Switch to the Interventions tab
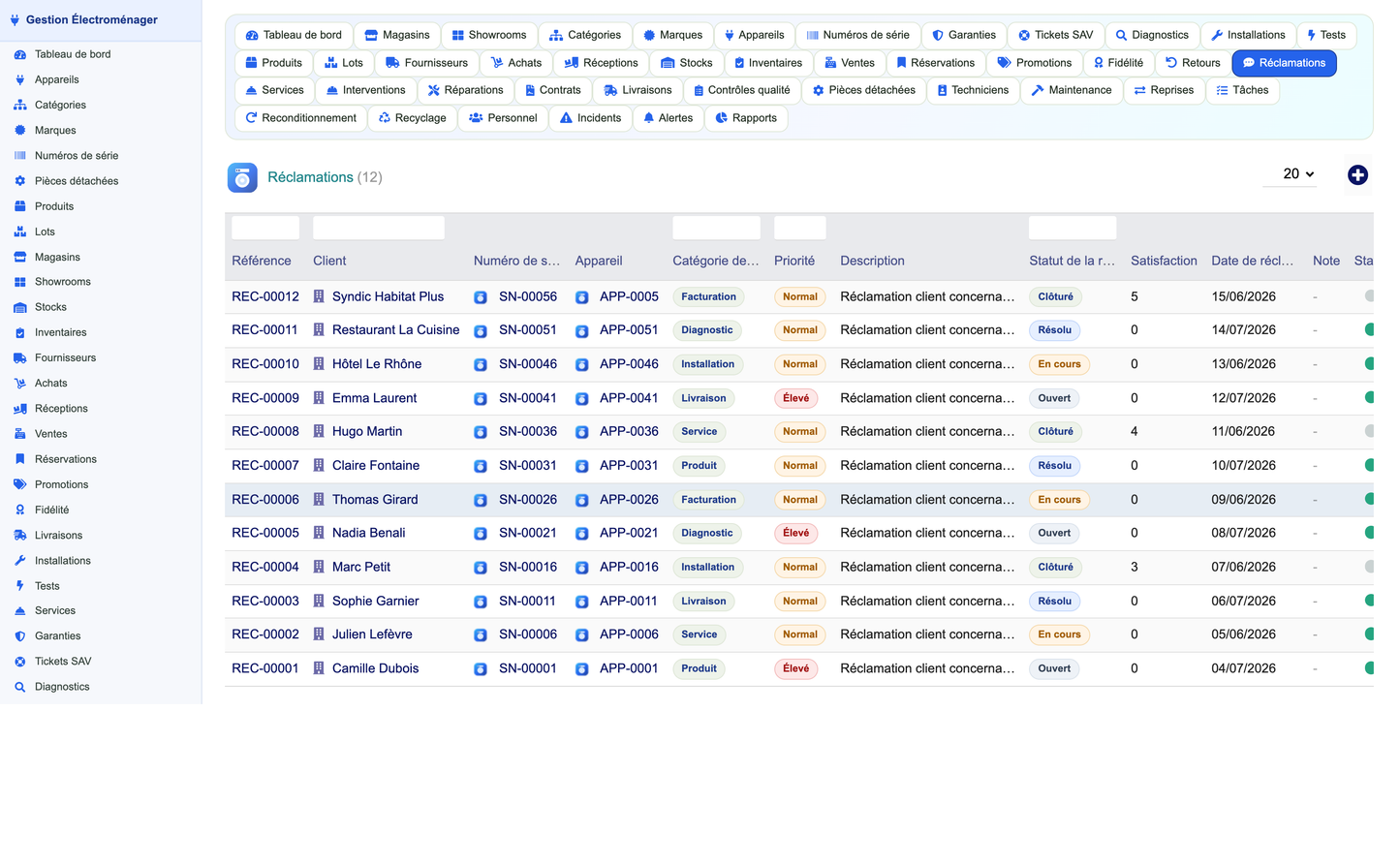 click(365, 90)
